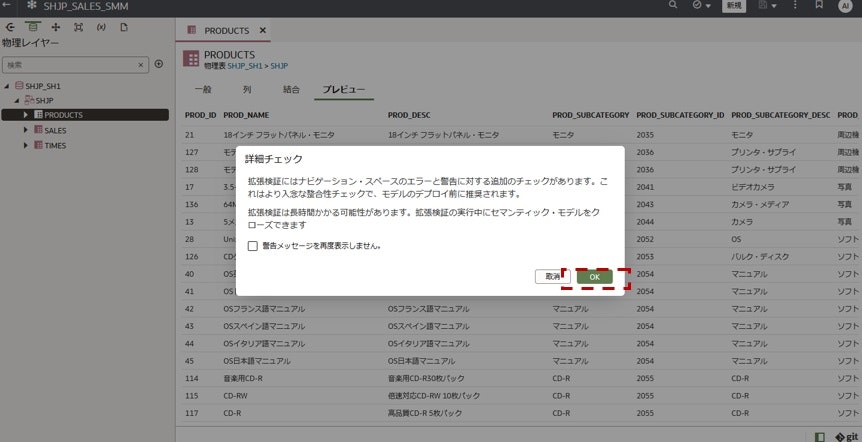Expand the SALES table node
This screenshot has width=862, height=442.
[25, 130]
